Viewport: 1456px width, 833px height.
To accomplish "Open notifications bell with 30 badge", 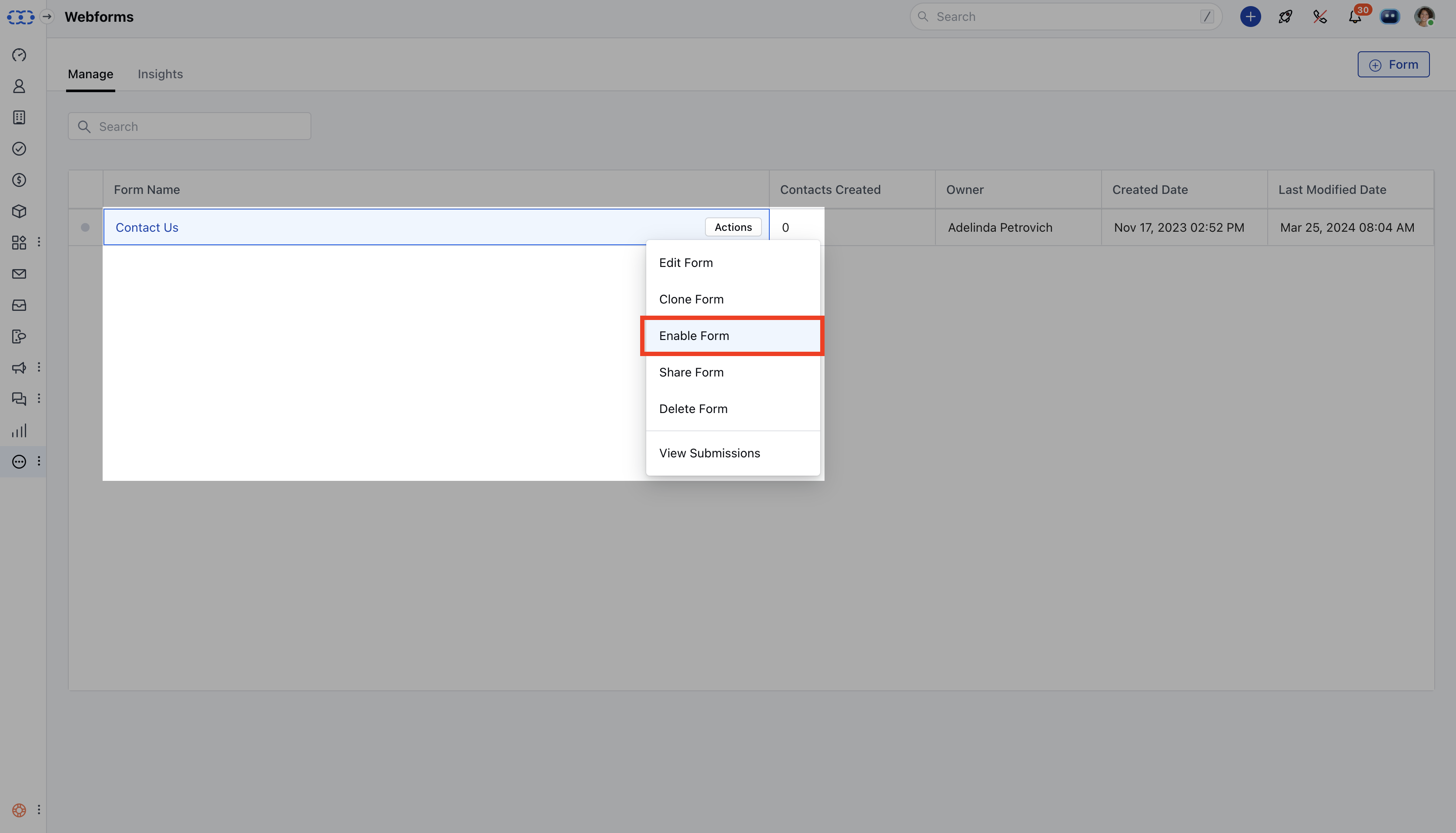I will pos(1355,16).
